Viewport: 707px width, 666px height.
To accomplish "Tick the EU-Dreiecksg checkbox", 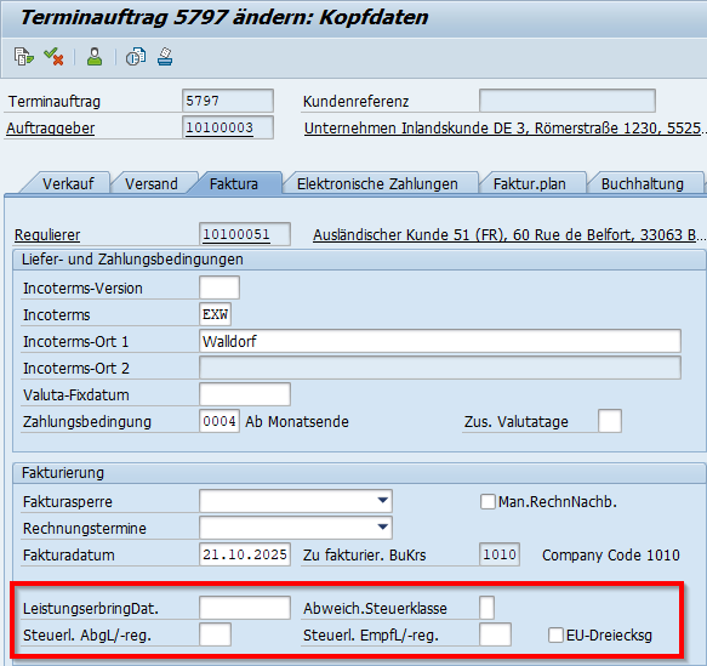I will (556, 634).
